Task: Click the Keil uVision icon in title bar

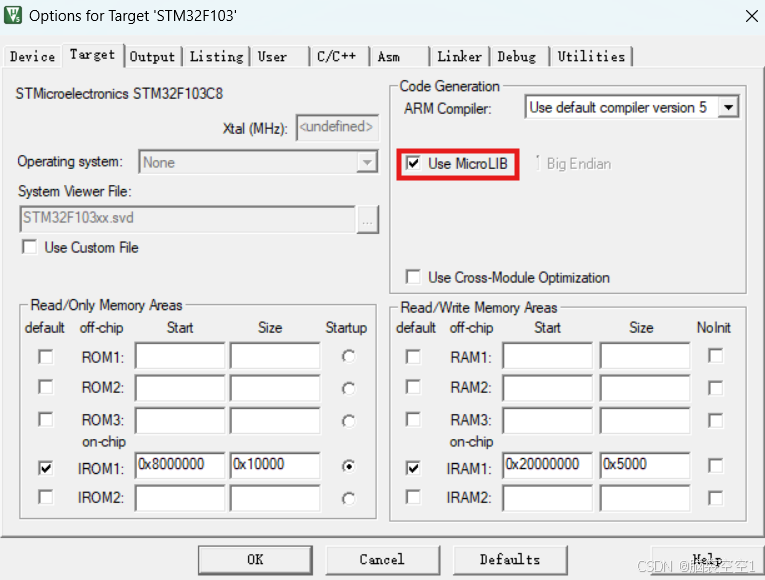Action: [13, 15]
